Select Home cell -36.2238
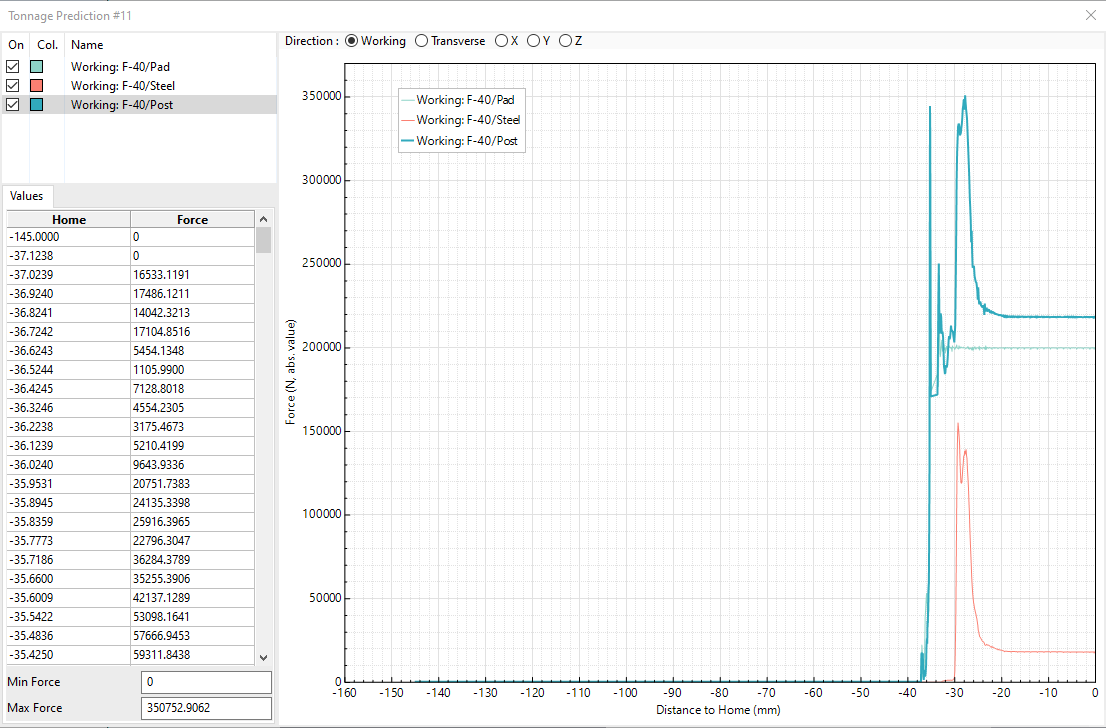The image size is (1106, 728). [x=69, y=427]
